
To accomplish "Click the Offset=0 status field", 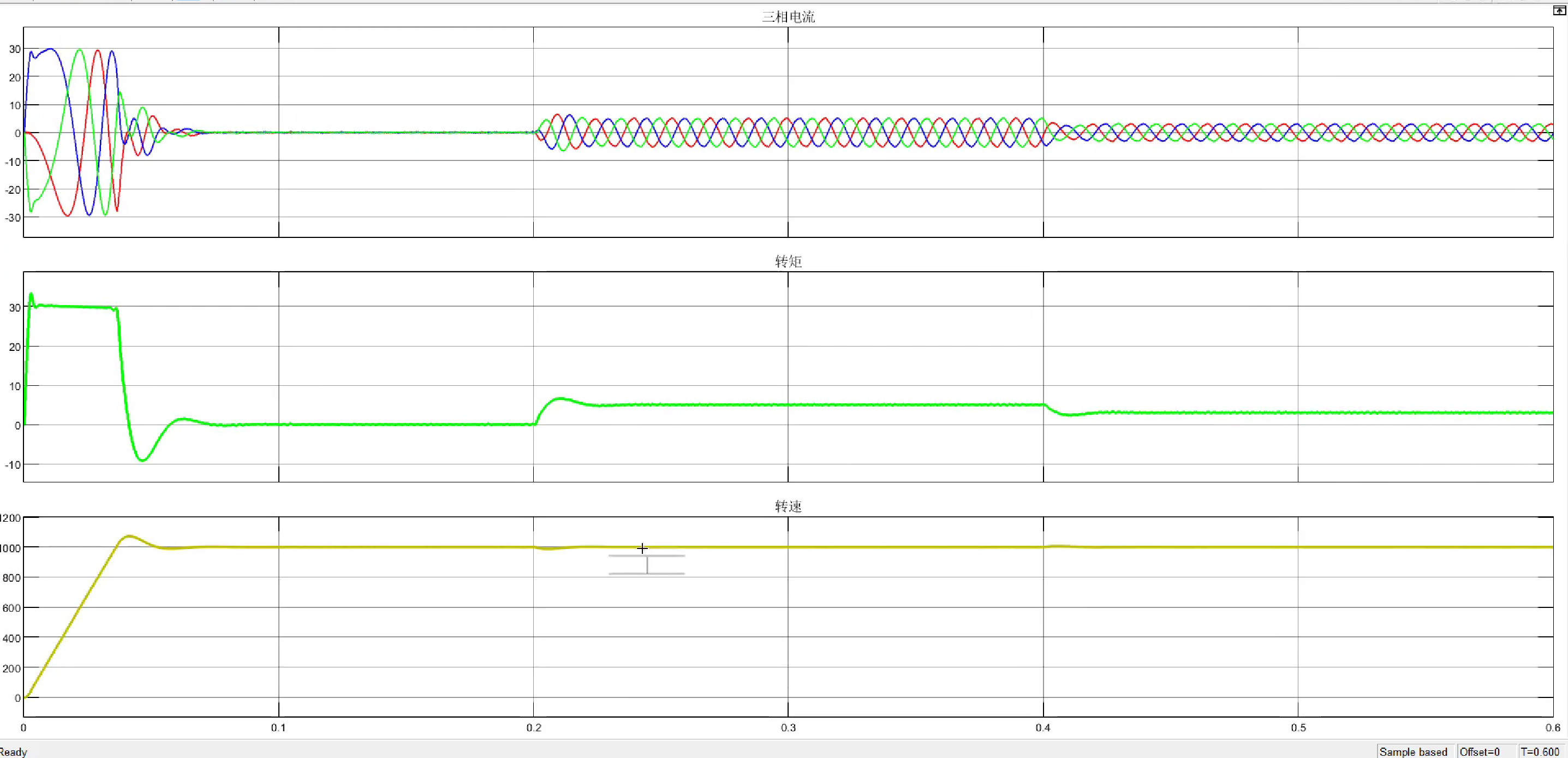I will click(x=1479, y=751).
